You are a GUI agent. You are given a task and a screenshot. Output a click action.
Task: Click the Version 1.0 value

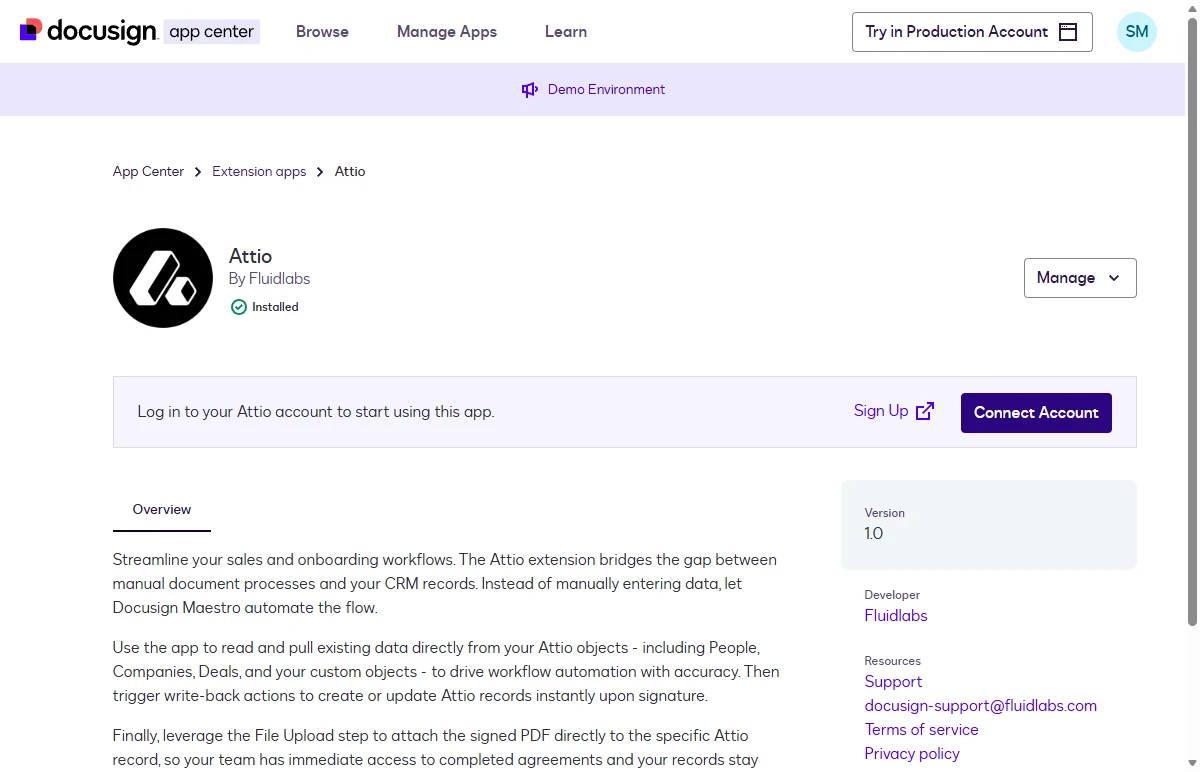pyautogui.click(x=874, y=534)
